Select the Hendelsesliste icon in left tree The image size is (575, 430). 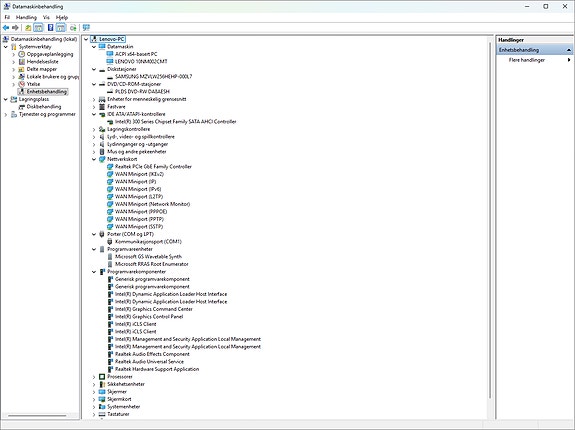click(22, 62)
